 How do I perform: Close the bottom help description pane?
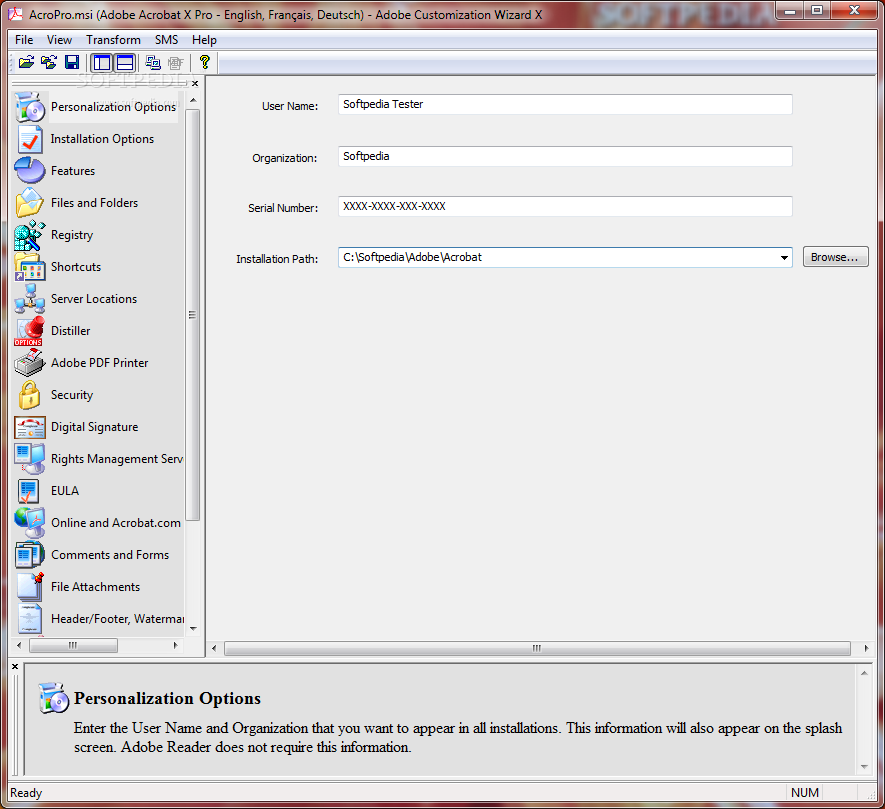15,667
